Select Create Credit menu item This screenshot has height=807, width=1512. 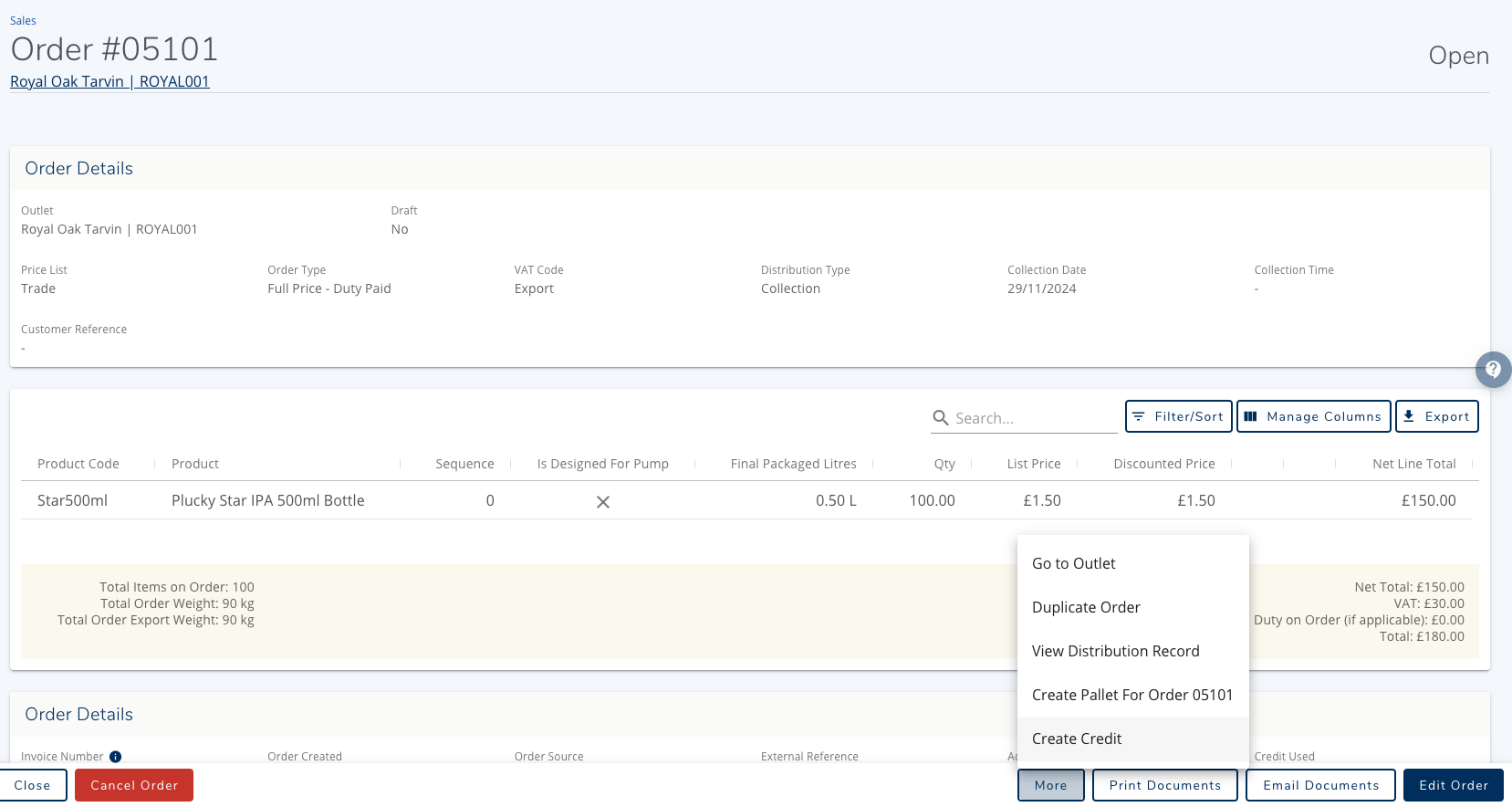pos(1133,739)
